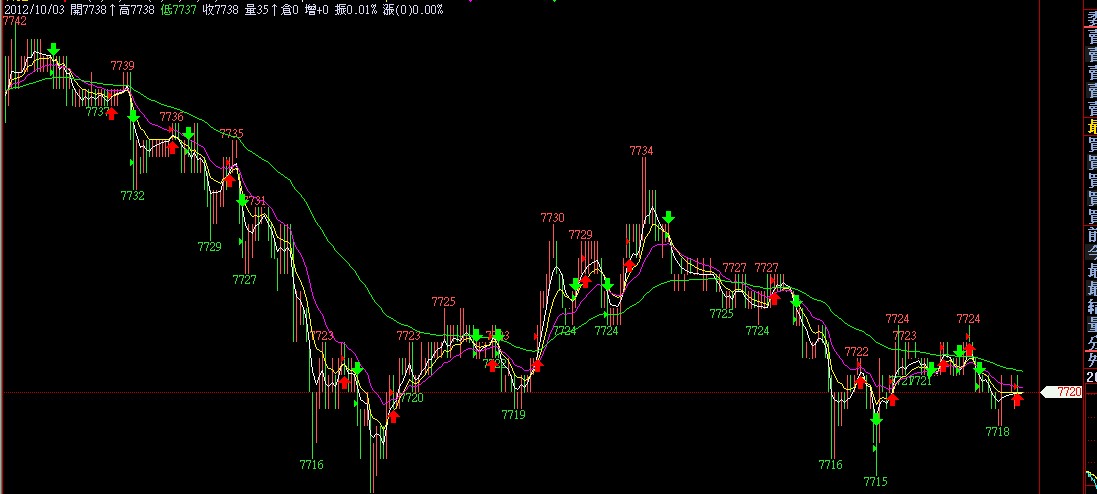1097x494 pixels.
Task: Click the 增+0 value in header
Action: pos(317,10)
